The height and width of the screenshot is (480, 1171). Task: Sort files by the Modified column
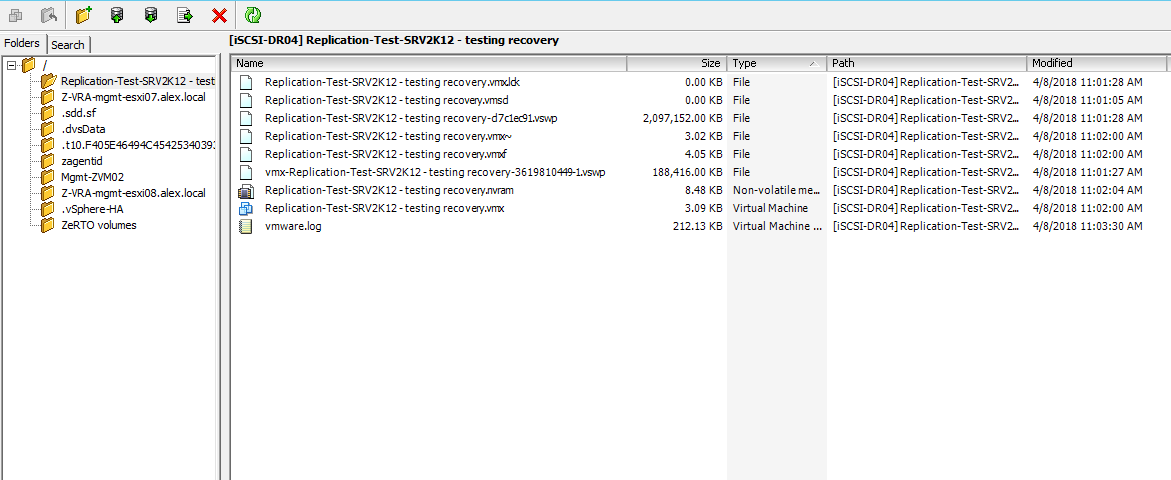click(x=1096, y=63)
